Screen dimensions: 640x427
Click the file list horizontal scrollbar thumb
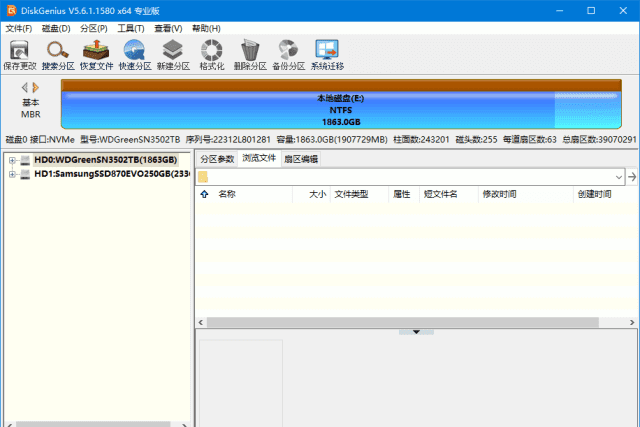pos(403,322)
